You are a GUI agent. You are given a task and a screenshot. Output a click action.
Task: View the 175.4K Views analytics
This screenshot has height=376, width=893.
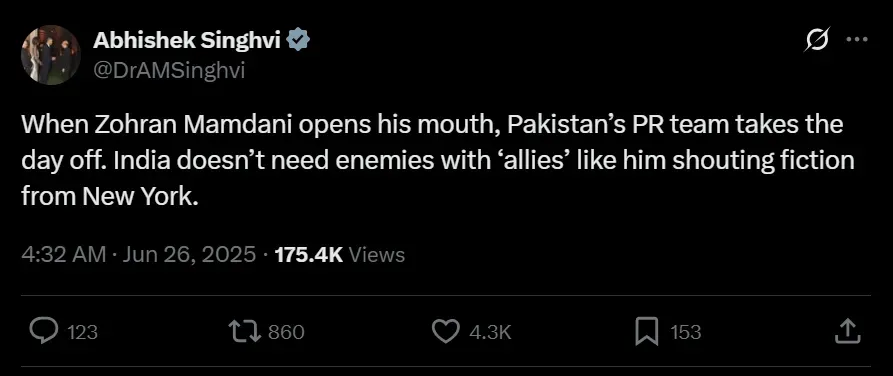coord(339,255)
